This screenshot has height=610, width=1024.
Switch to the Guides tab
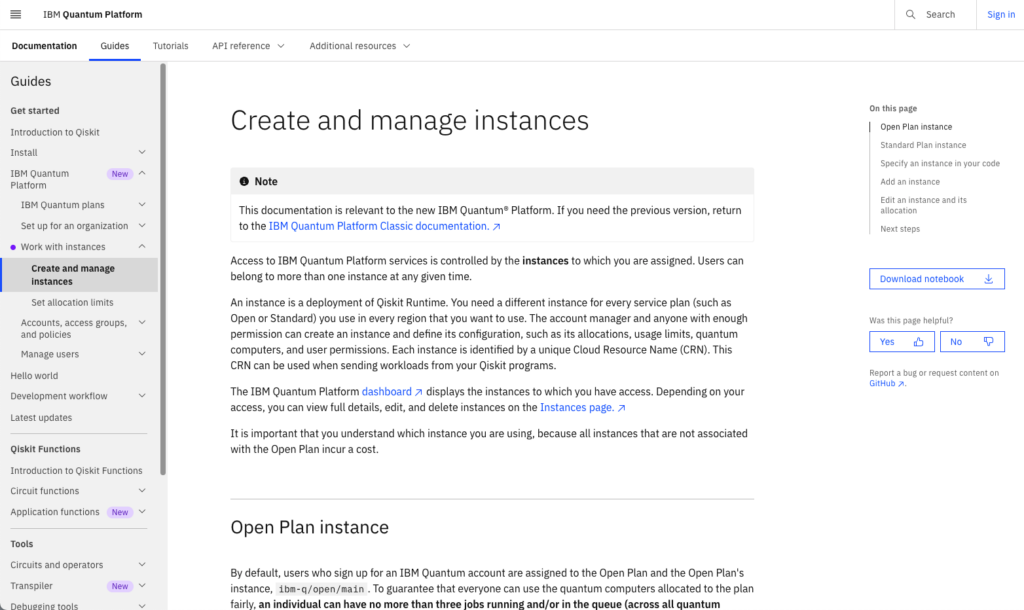(x=115, y=46)
